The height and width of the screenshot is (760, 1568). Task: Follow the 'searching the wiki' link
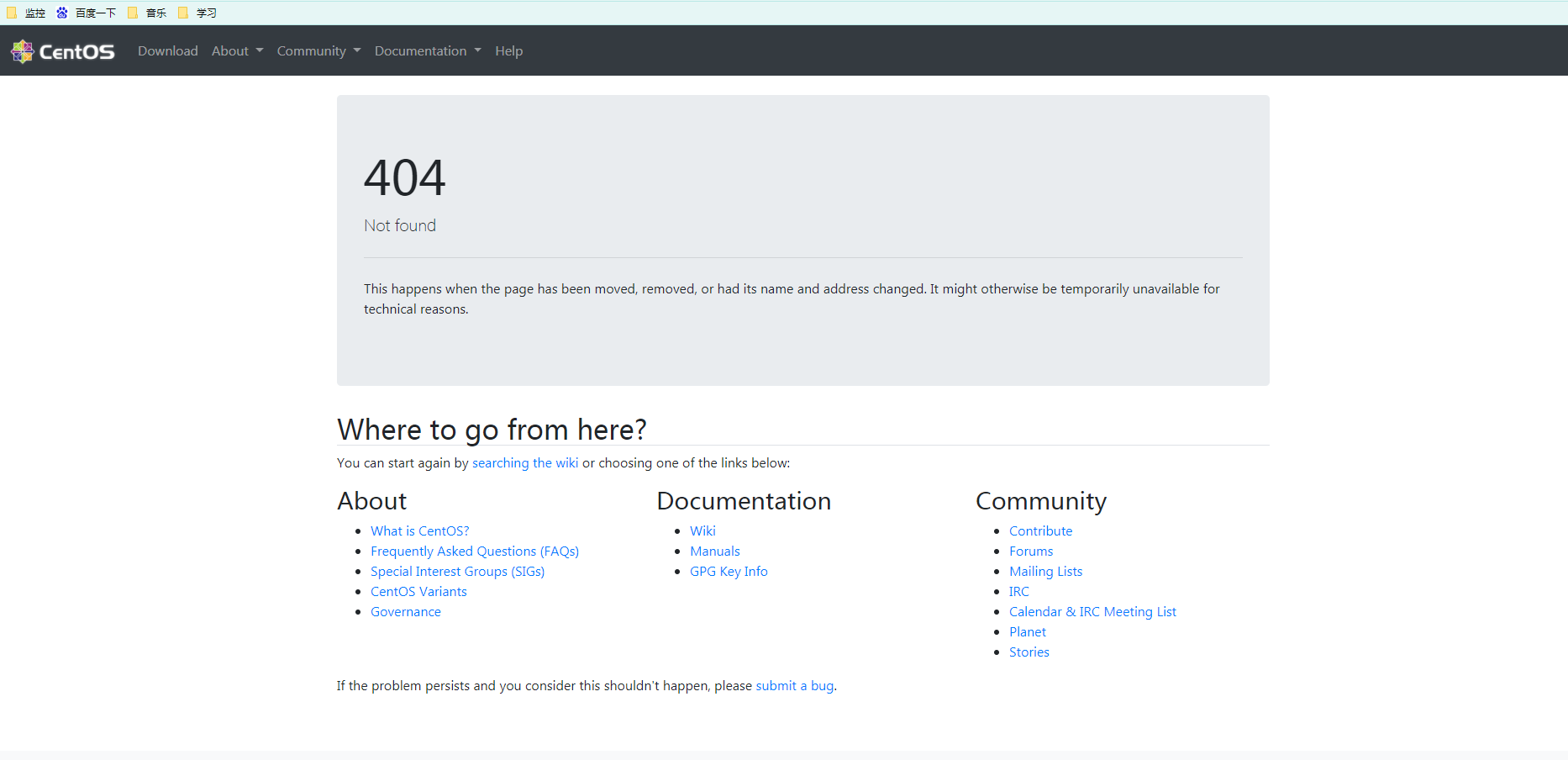525,463
